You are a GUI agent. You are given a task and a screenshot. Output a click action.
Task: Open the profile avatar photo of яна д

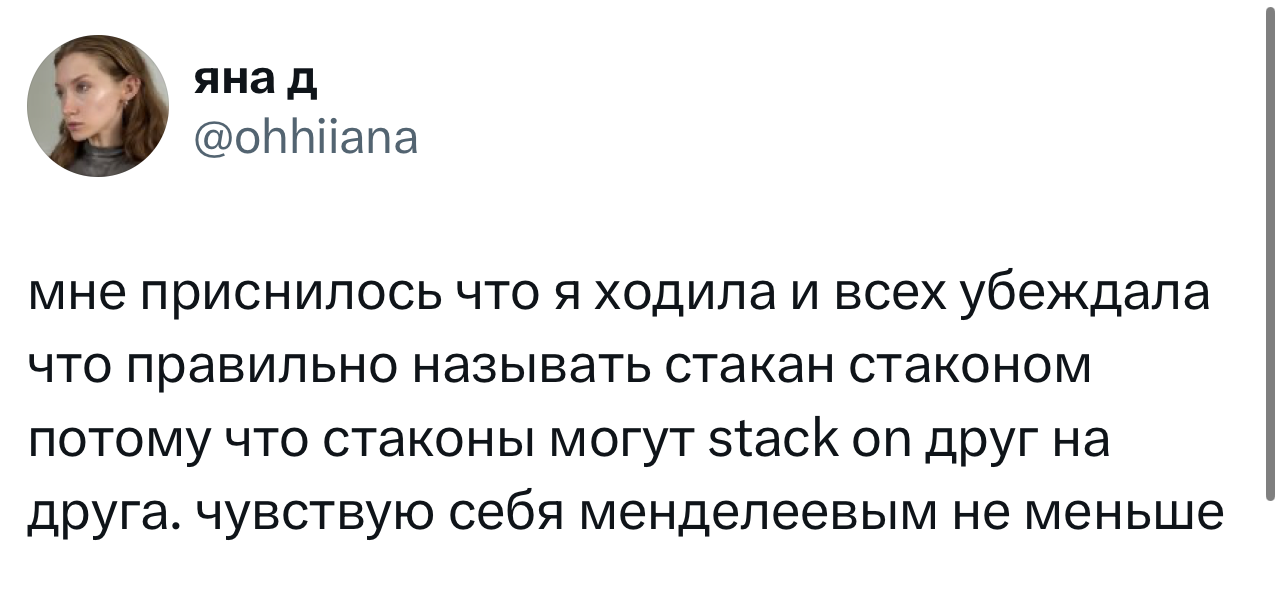[x=97, y=106]
